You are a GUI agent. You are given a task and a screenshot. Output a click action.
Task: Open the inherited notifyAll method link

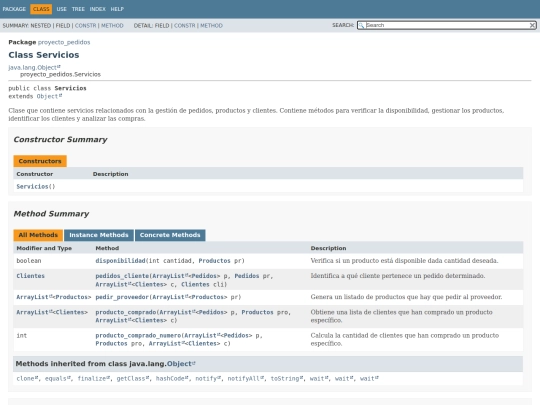[246, 378]
